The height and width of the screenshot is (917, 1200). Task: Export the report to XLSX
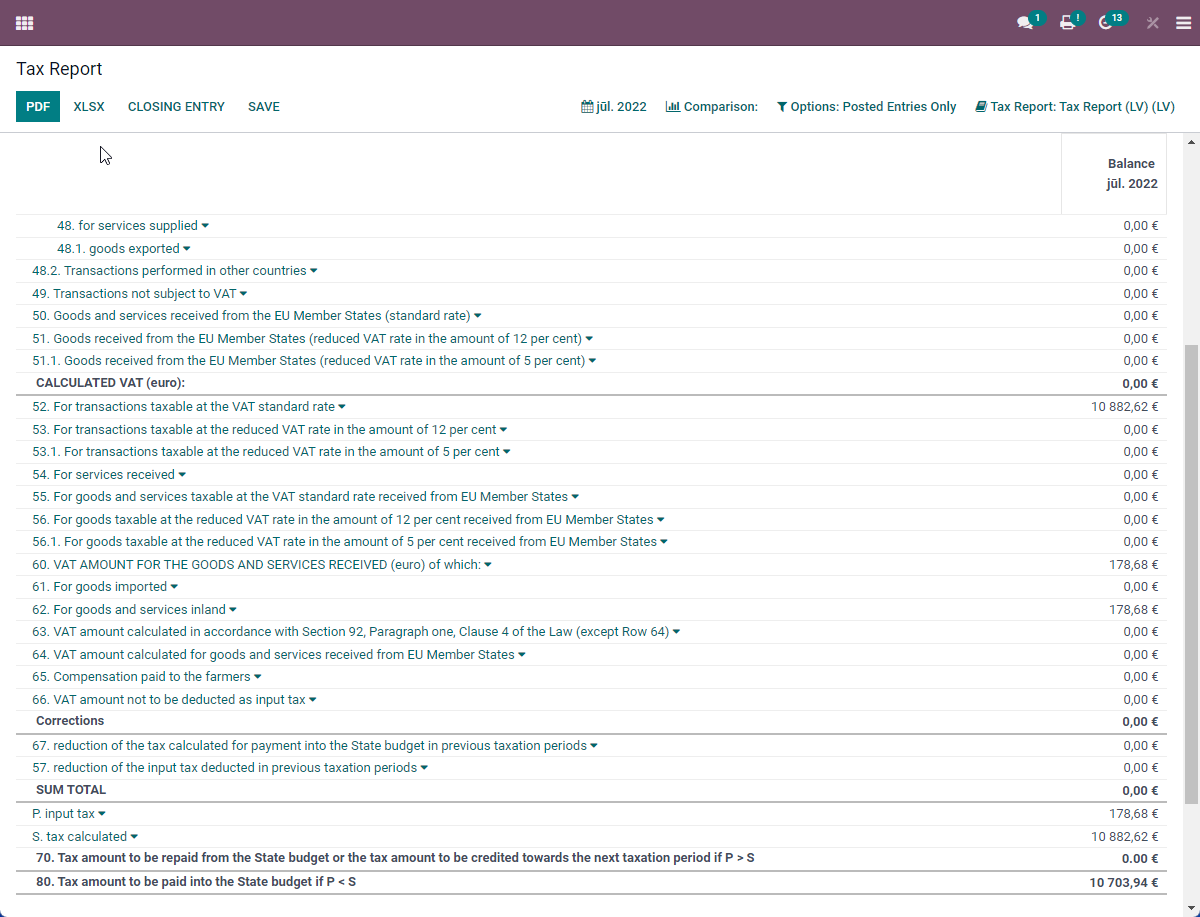[x=89, y=106]
